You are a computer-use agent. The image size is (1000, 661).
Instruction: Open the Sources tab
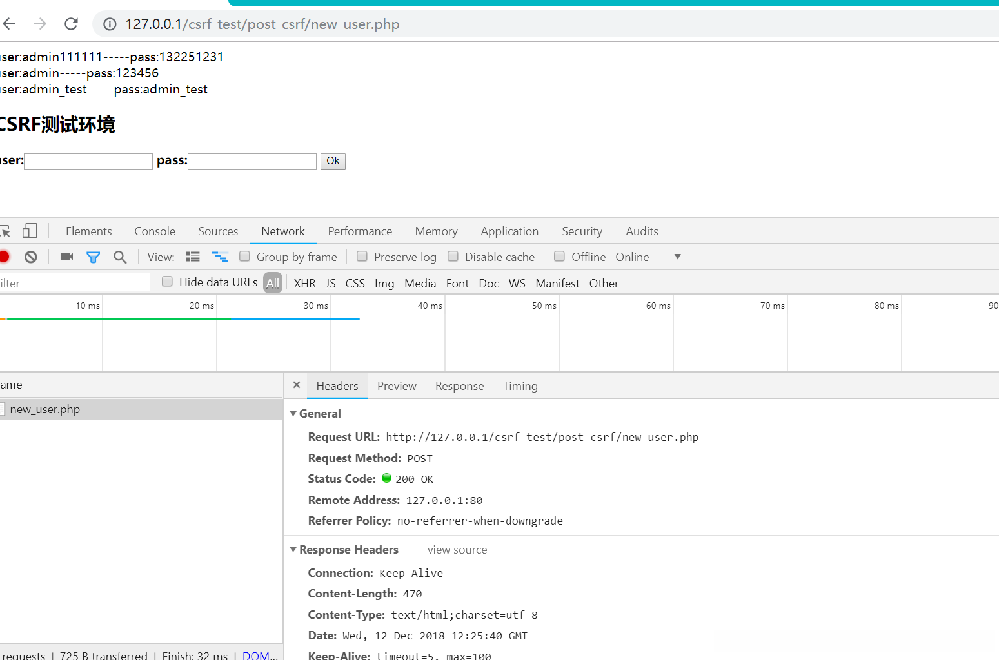(218, 231)
